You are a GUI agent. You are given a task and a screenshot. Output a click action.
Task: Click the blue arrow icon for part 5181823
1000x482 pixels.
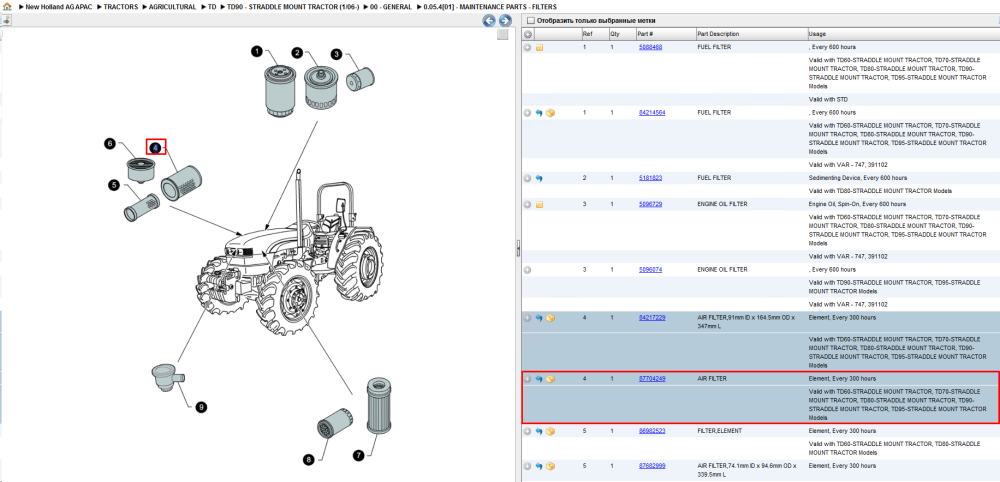click(x=539, y=179)
